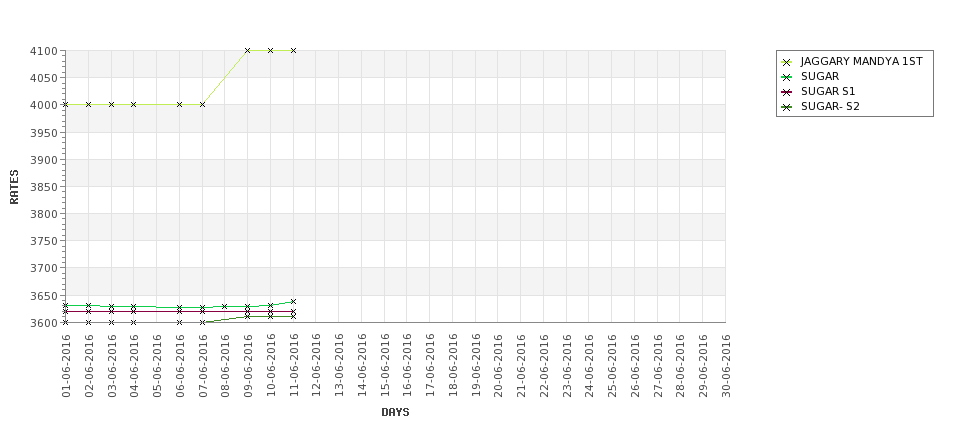This screenshot has height=429, width=975.
Task: Click the 3600 y-axis tick label
Action: [x=44, y=322]
